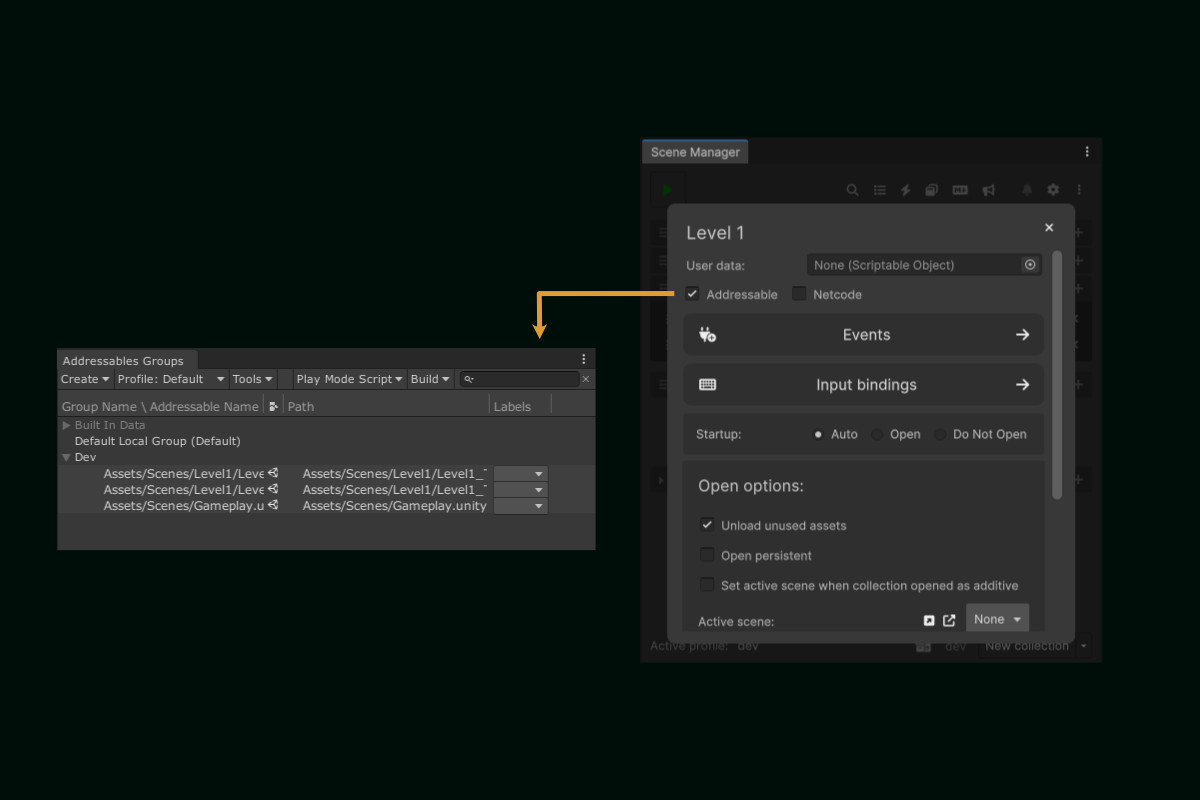
Task: Click the notification bell icon in Scene Manager
Action: (1026, 190)
